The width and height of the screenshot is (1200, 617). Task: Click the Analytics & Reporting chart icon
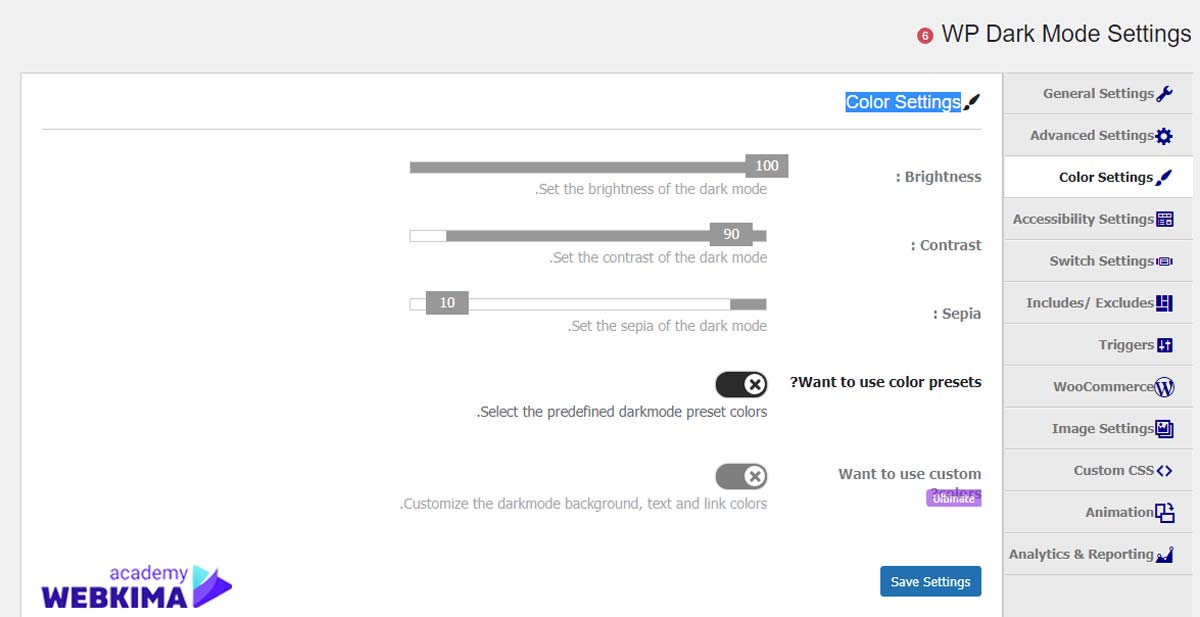(1164, 555)
